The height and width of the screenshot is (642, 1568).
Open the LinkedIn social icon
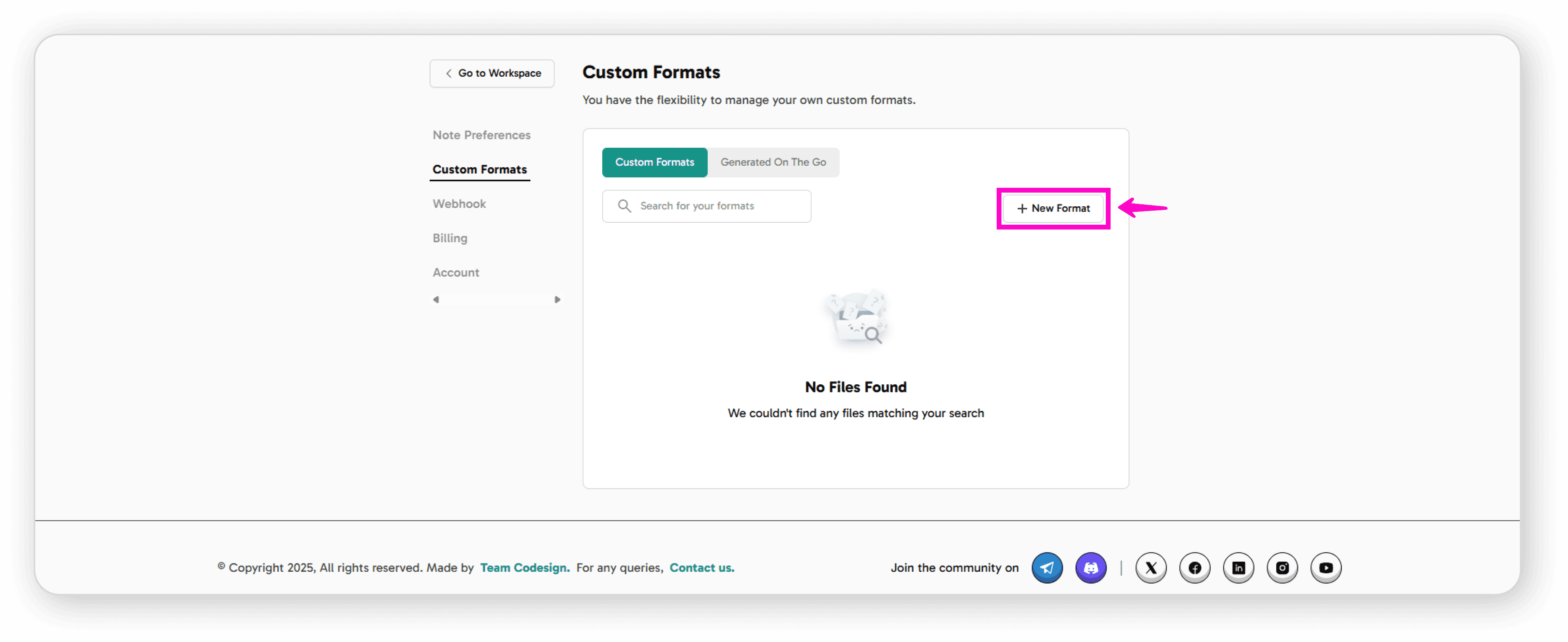1238,568
